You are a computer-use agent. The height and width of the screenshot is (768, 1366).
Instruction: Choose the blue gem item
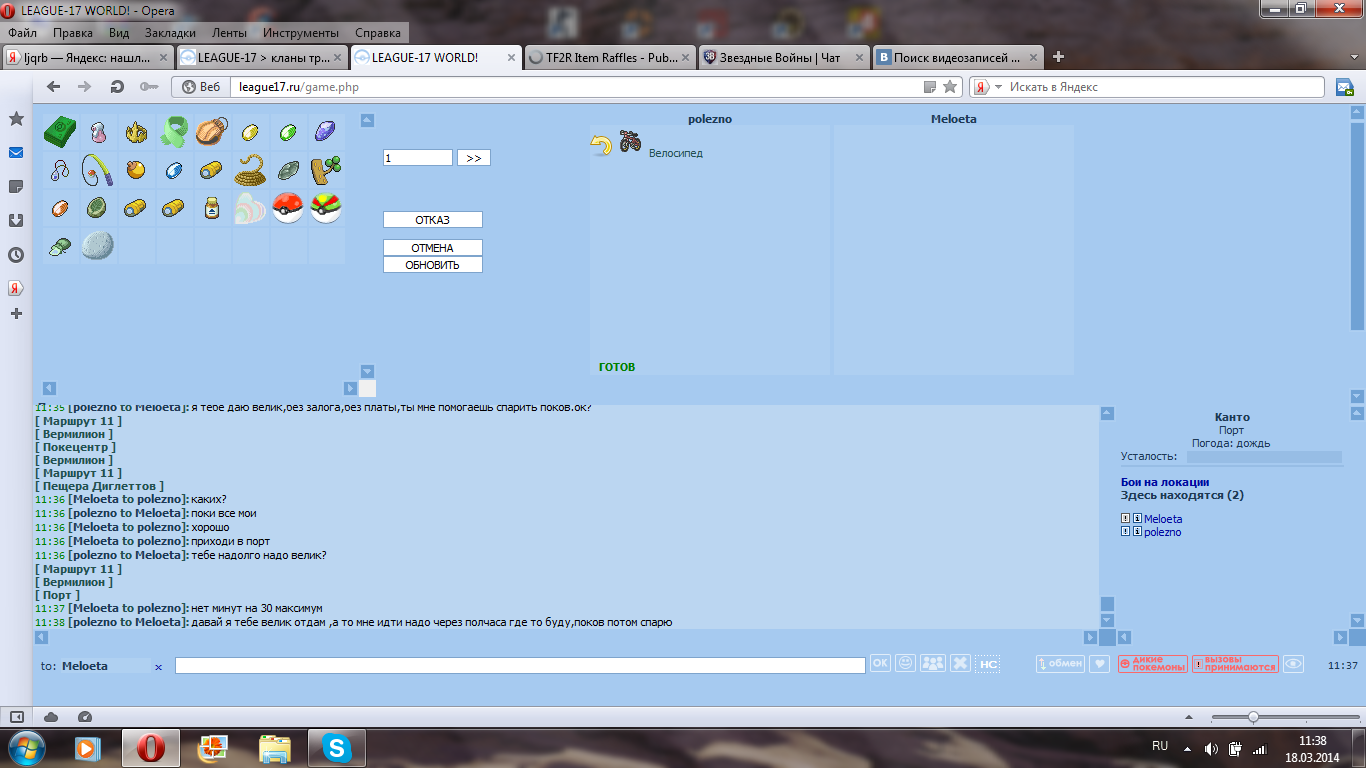pos(174,170)
